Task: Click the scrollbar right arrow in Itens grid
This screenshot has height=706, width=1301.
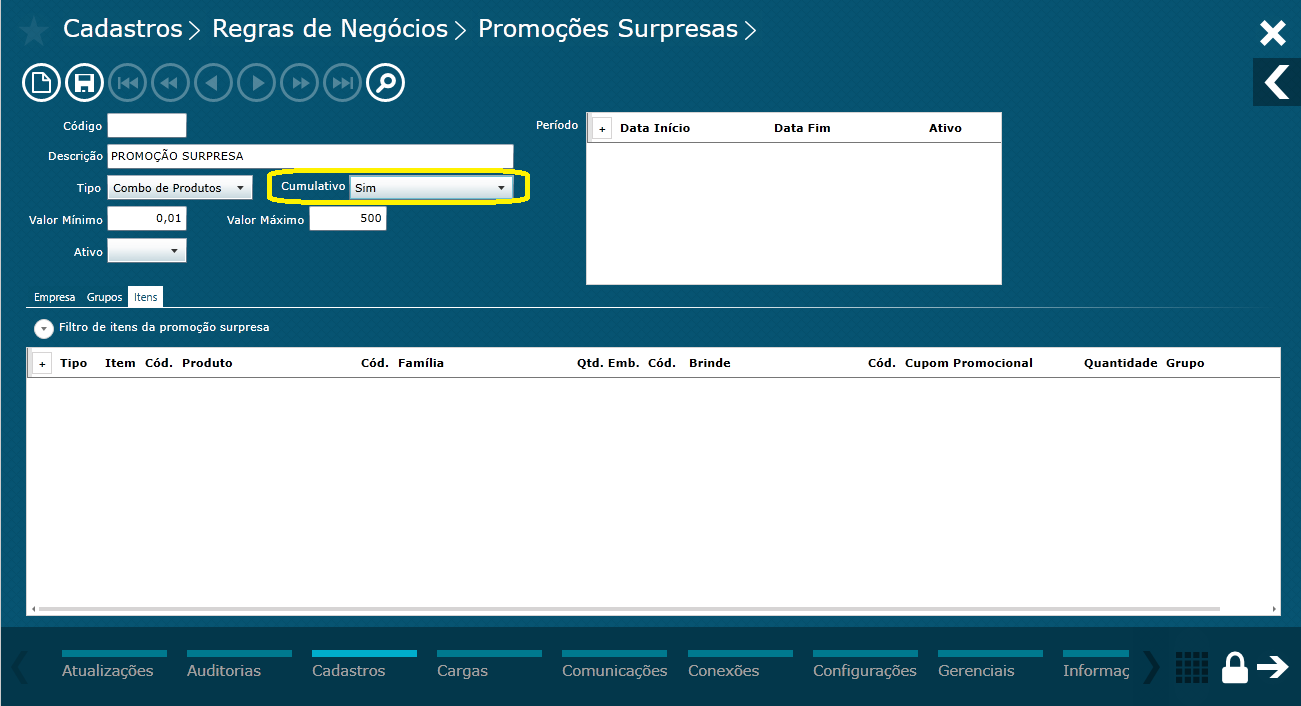Action: pos(1274,609)
